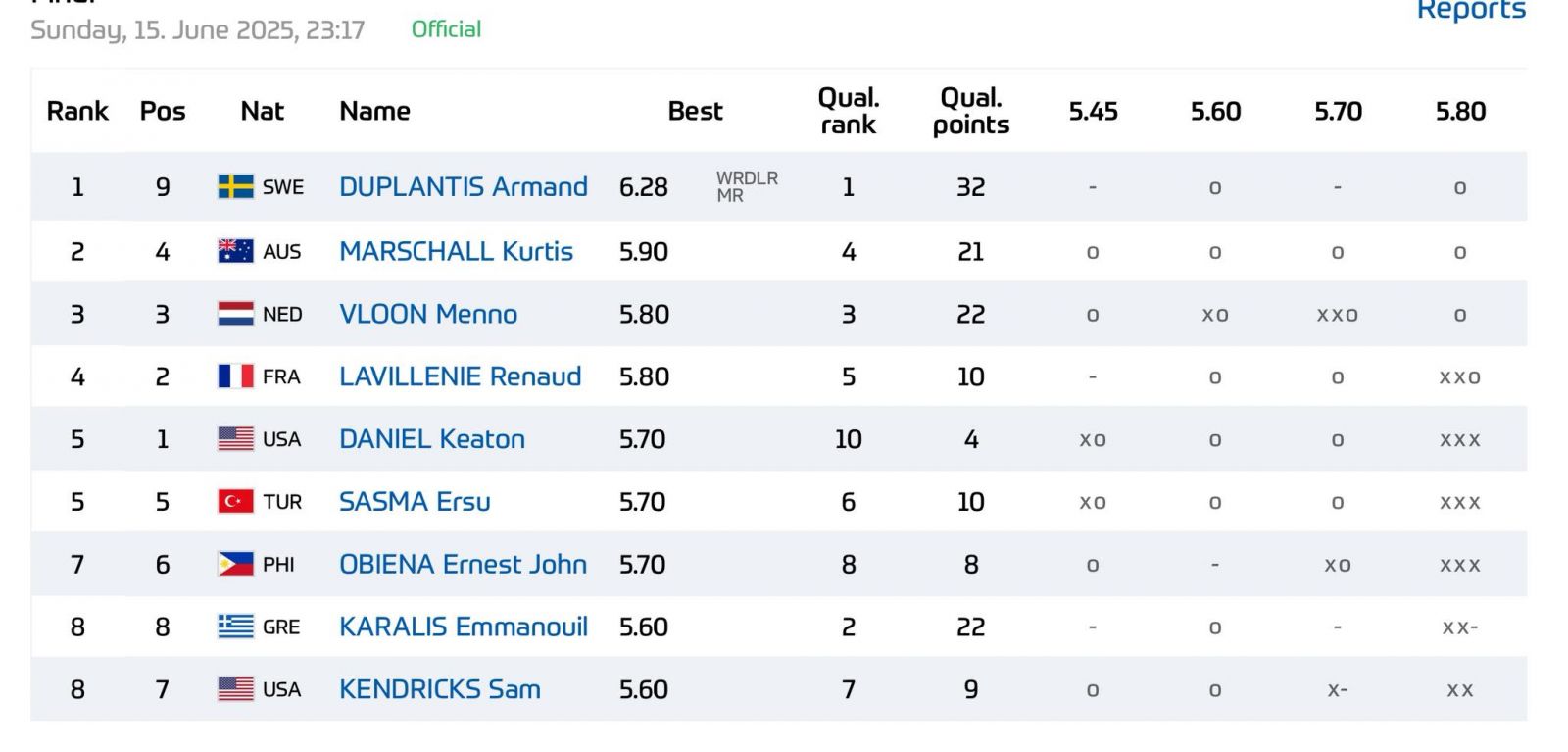Screen dimensions: 1568x752
Task: Open MARSCHALL Kurtis athlete profile
Action: point(456,251)
